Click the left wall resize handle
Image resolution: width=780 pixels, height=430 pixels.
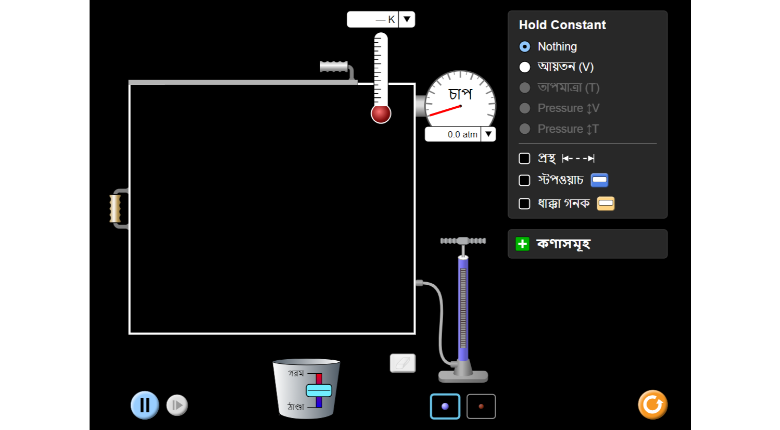(x=116, y=208)
